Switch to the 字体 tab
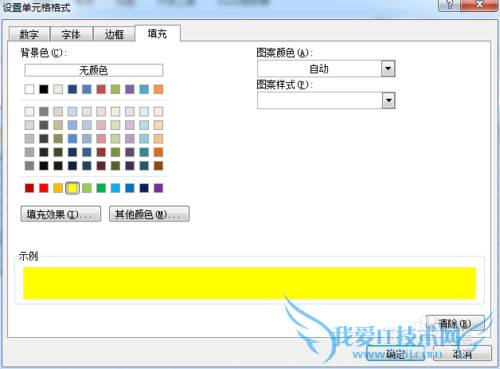500x369 pixels. coord(71,34)
